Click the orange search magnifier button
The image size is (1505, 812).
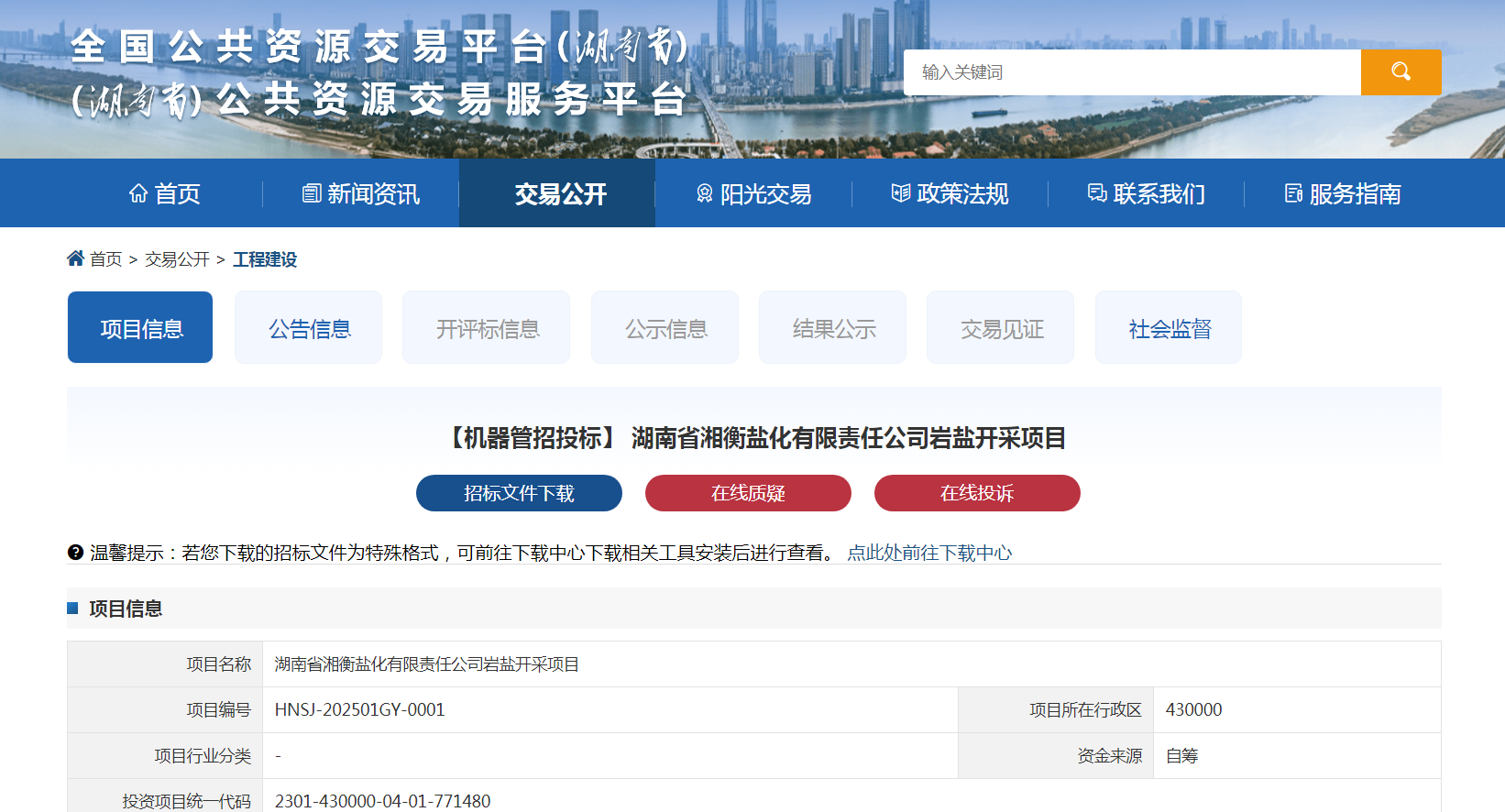pos(1401,72)
